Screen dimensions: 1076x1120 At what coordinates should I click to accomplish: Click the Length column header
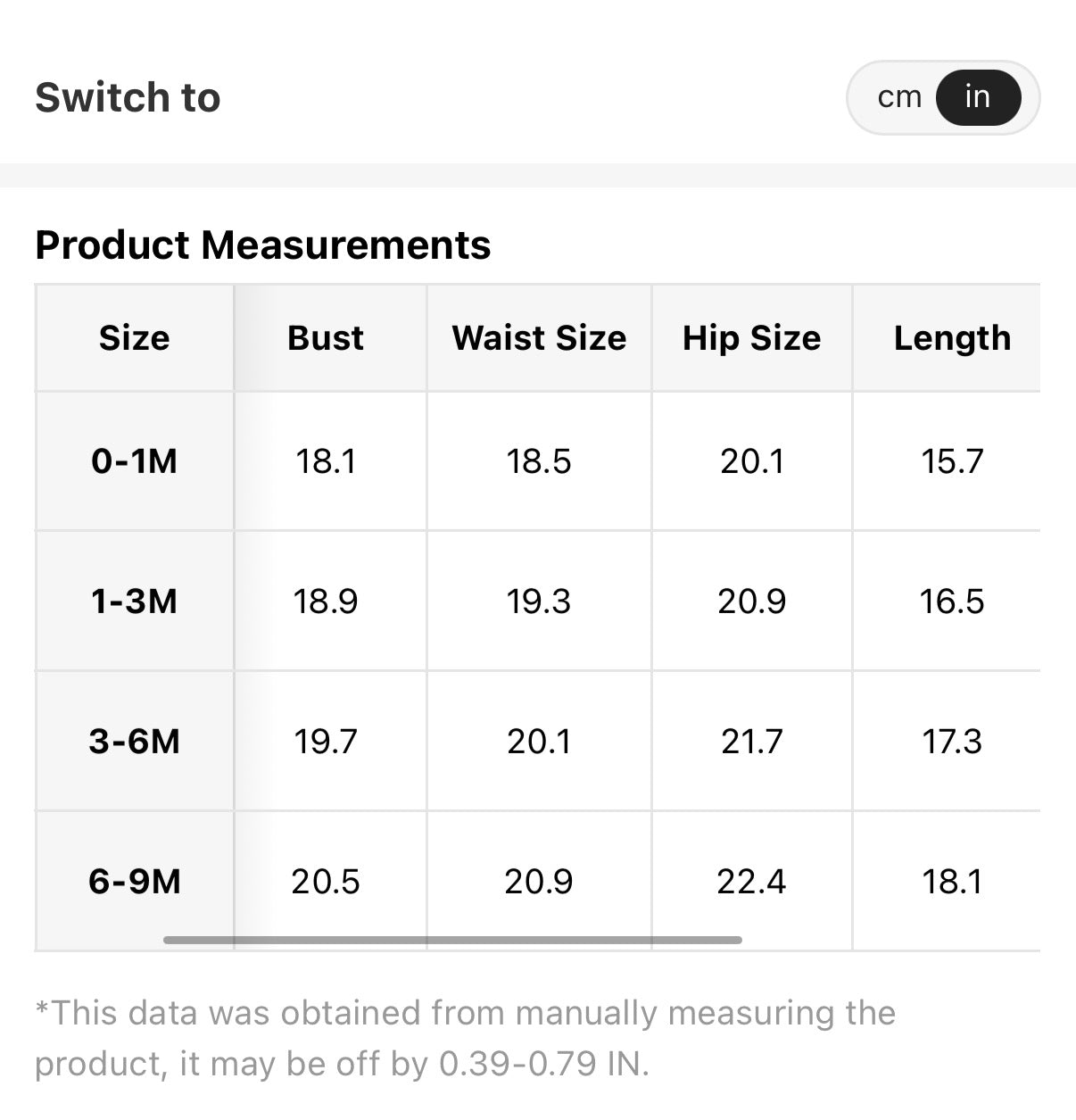[x=952, y=338]
